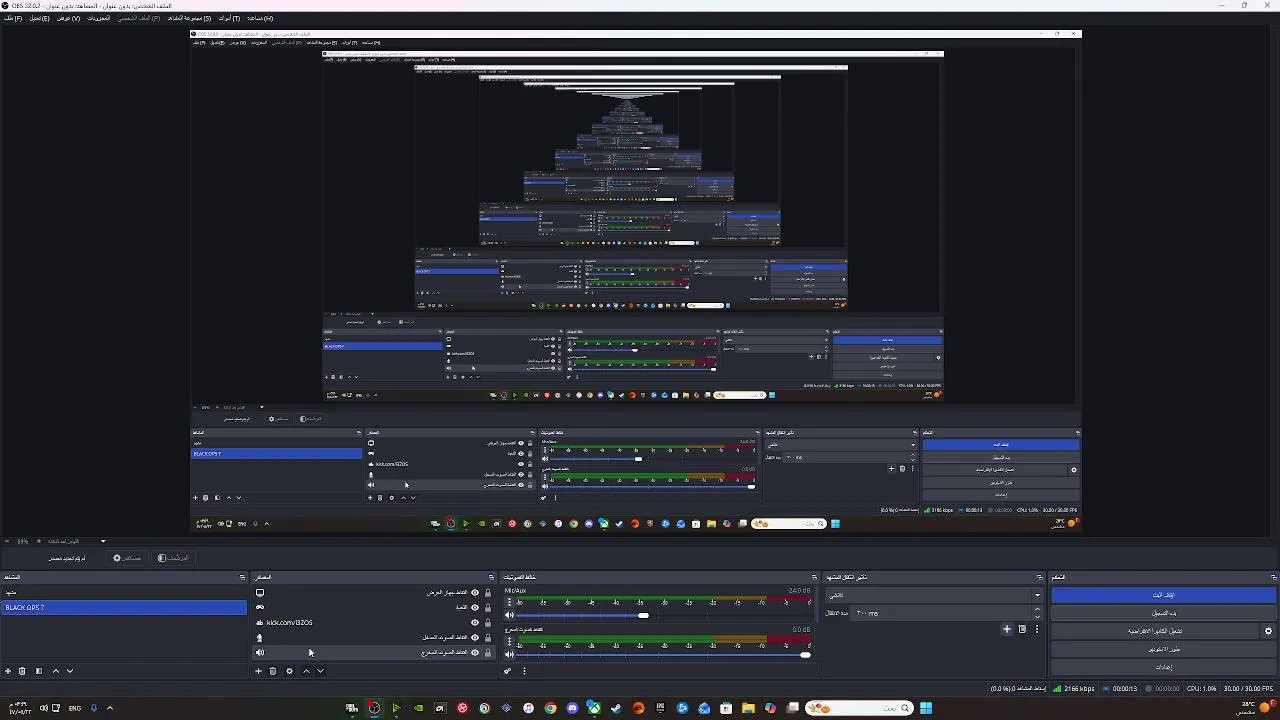The width and height of the screenshot is (1280, 720).
Task: Delete selected scene with trash icon
Action: (22, 671)
